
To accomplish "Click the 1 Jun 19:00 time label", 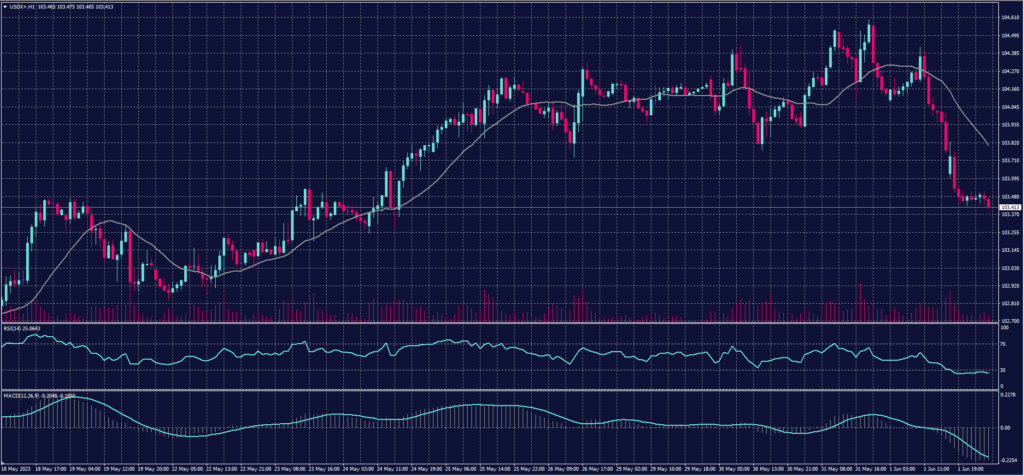I will (x=975, y=467).
